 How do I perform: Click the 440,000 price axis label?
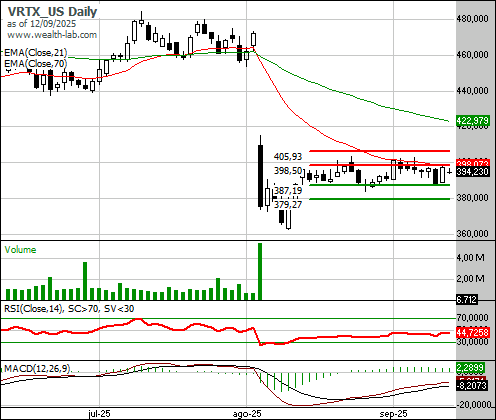click(x=472, y=90)
